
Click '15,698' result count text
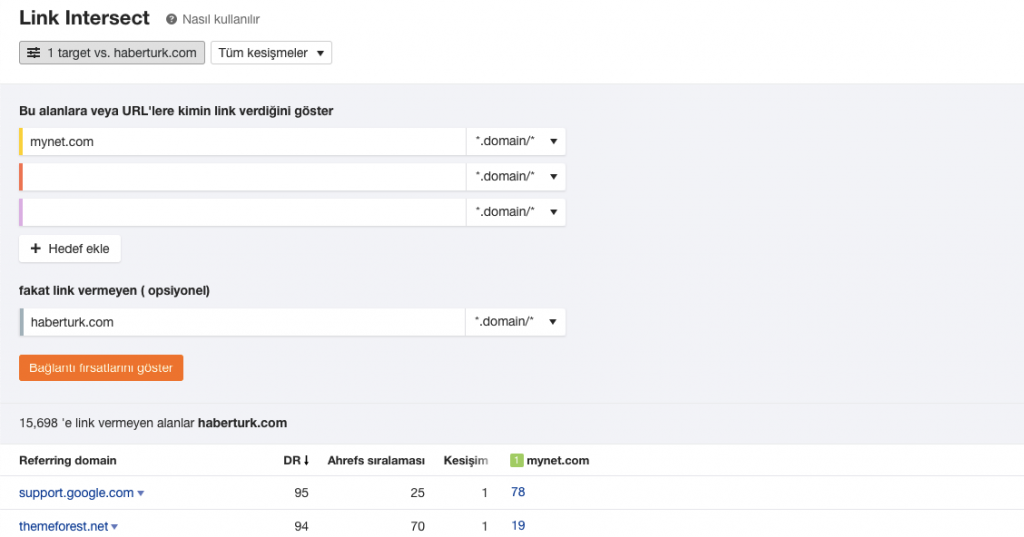pos(39,423)
